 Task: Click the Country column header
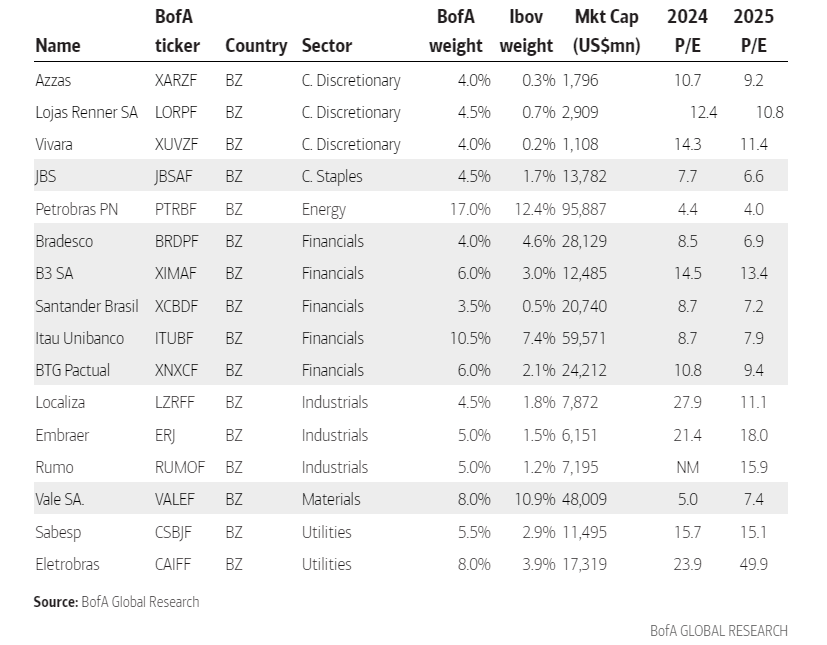(256, 45)
